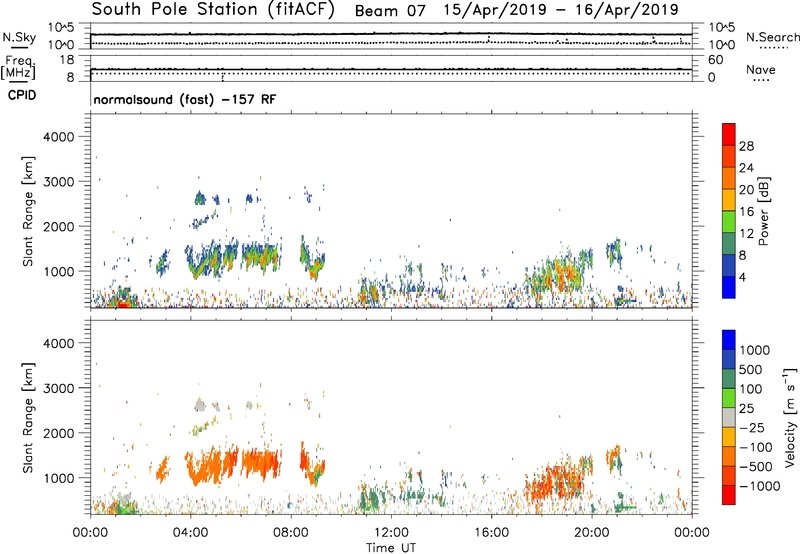Click the '24' label on the power colour bar
Image resolution: width=800 pixels, height=554 pixels.
746,168
